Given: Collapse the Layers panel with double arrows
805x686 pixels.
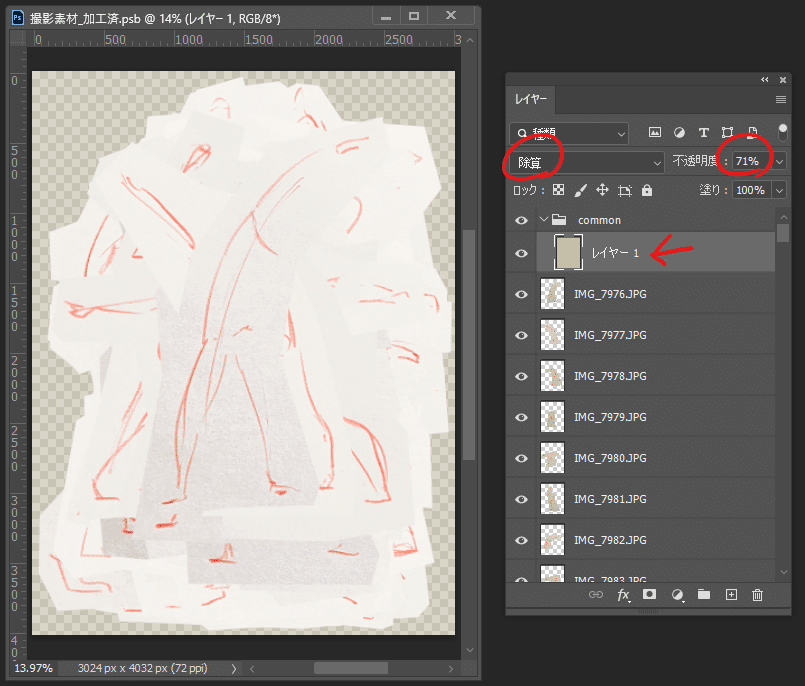Looking at the screenshot, I should [x=765, y=80].
